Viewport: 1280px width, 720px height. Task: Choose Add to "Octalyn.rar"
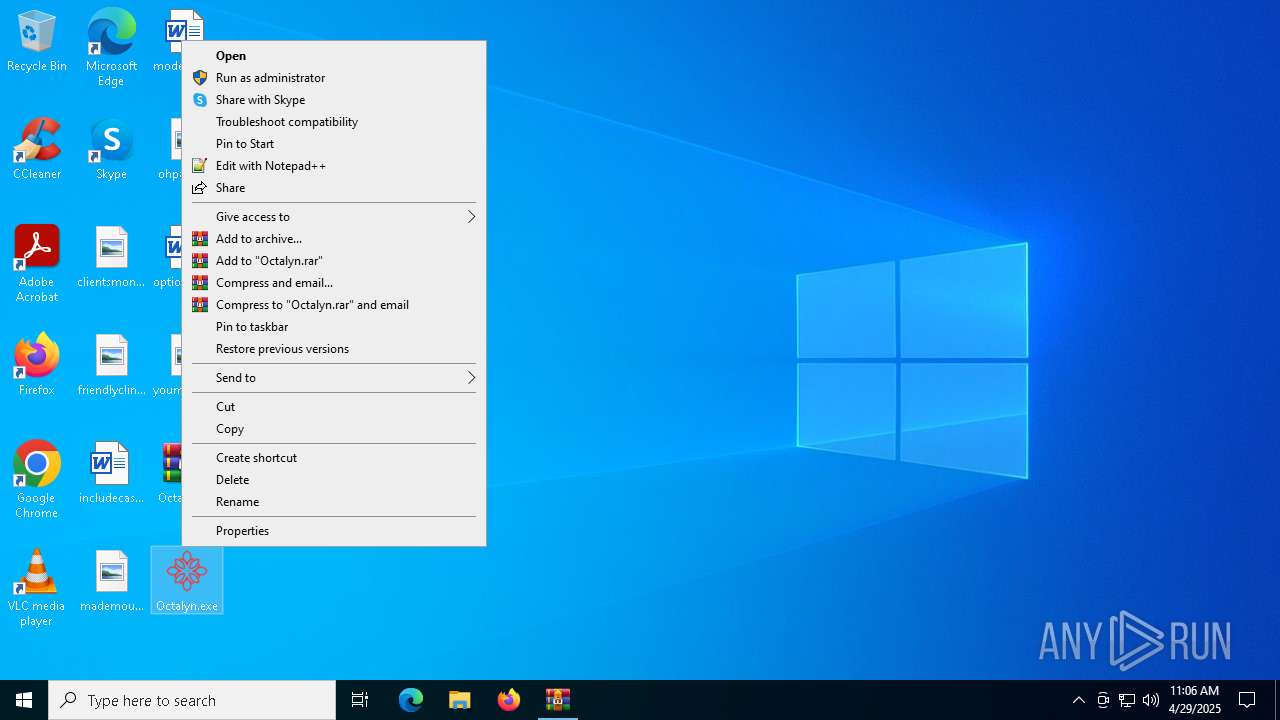pos(334,261)
